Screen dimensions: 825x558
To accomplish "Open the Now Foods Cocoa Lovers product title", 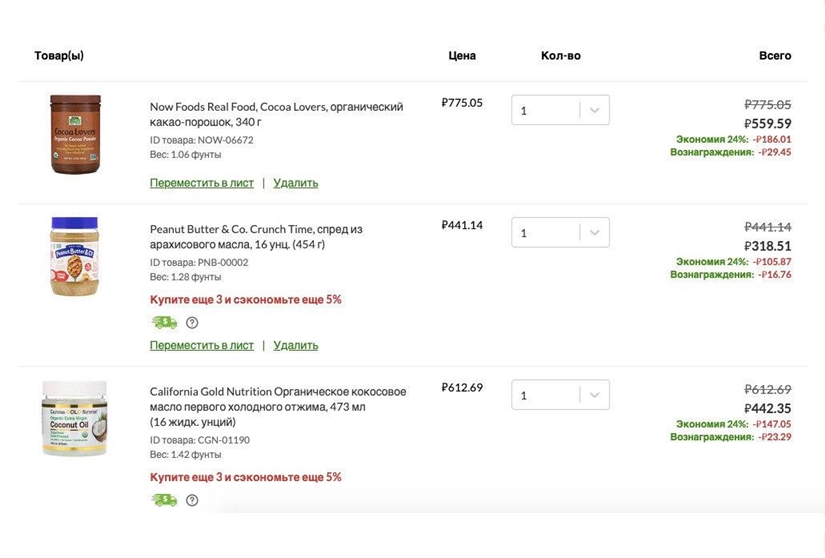I will click(x=276, y=114).
